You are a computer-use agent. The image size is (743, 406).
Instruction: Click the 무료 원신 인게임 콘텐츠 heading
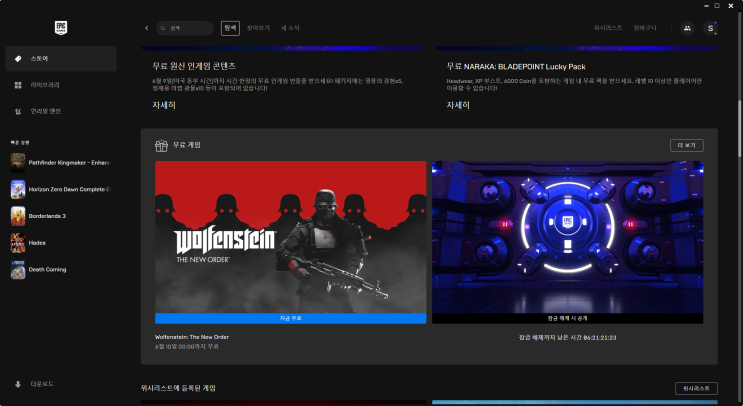pyautogui.click(x=194, y=66)
